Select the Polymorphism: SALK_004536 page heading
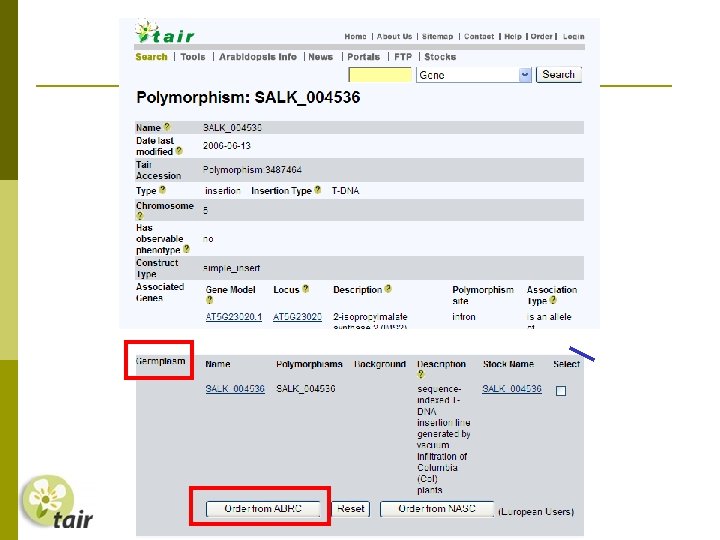720x540 pixels. (x=248, y=97)
